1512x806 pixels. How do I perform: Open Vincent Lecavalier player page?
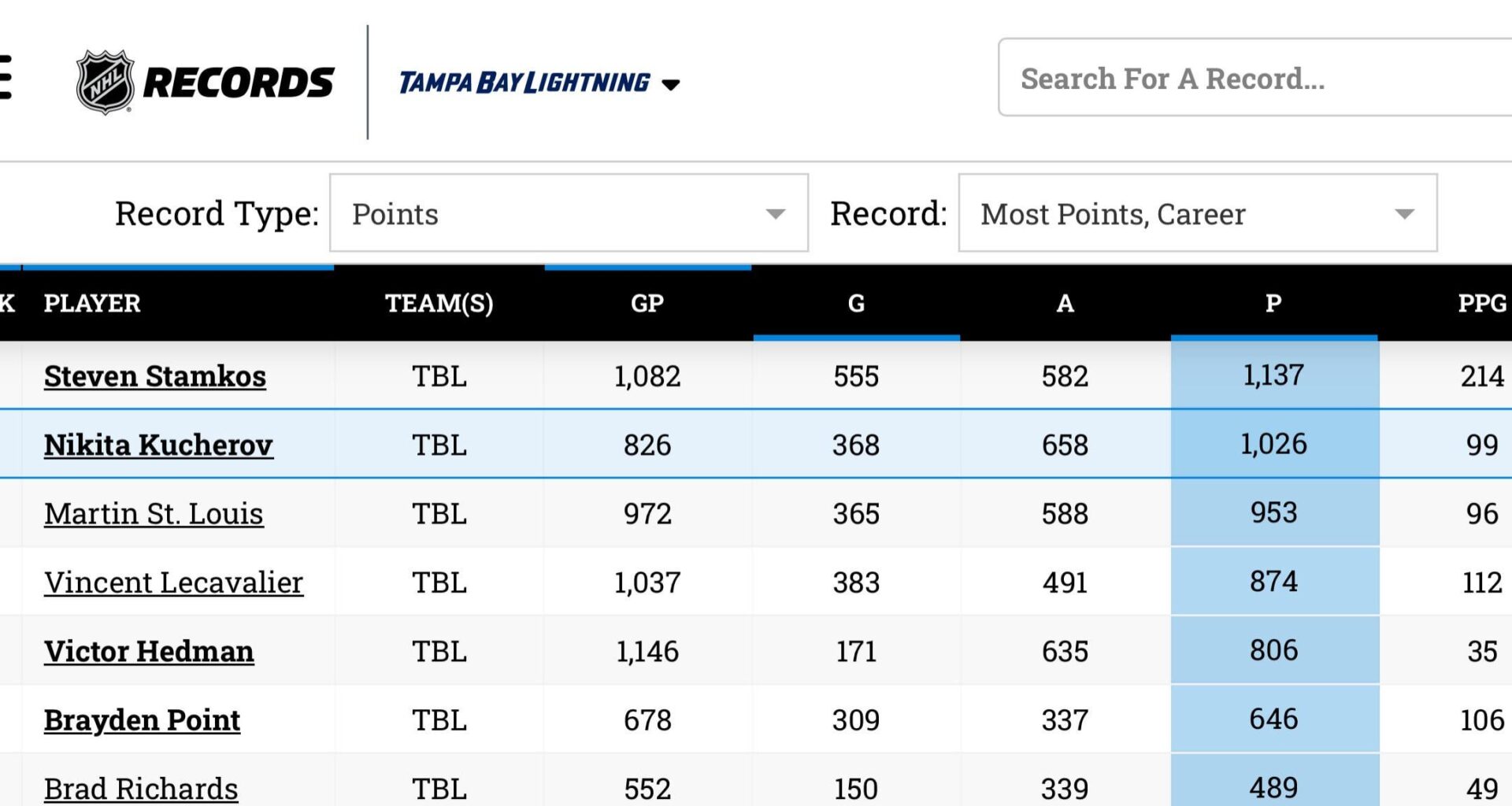(173, 582)
